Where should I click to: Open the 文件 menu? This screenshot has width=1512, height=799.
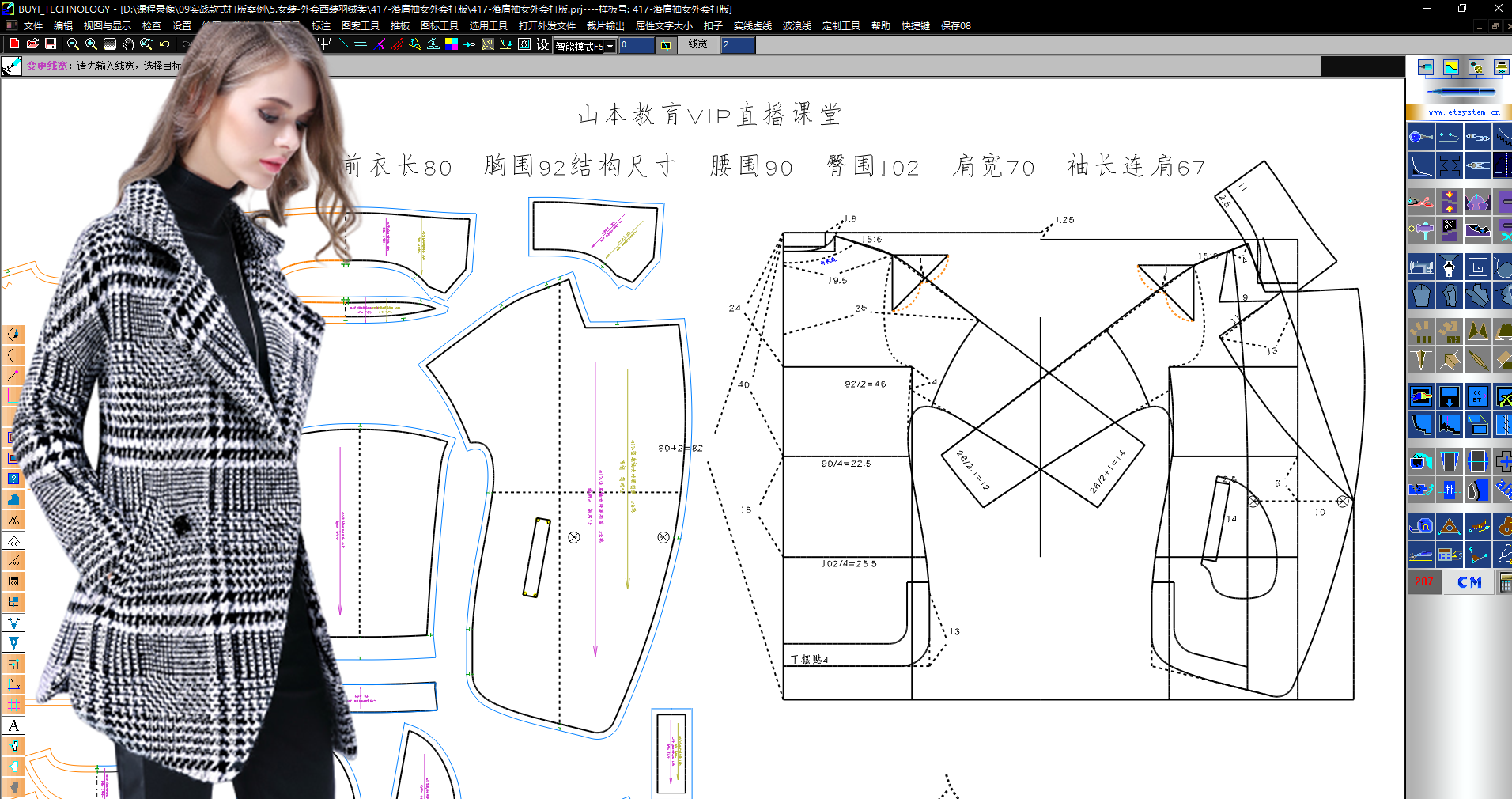[x=33, y=26]
